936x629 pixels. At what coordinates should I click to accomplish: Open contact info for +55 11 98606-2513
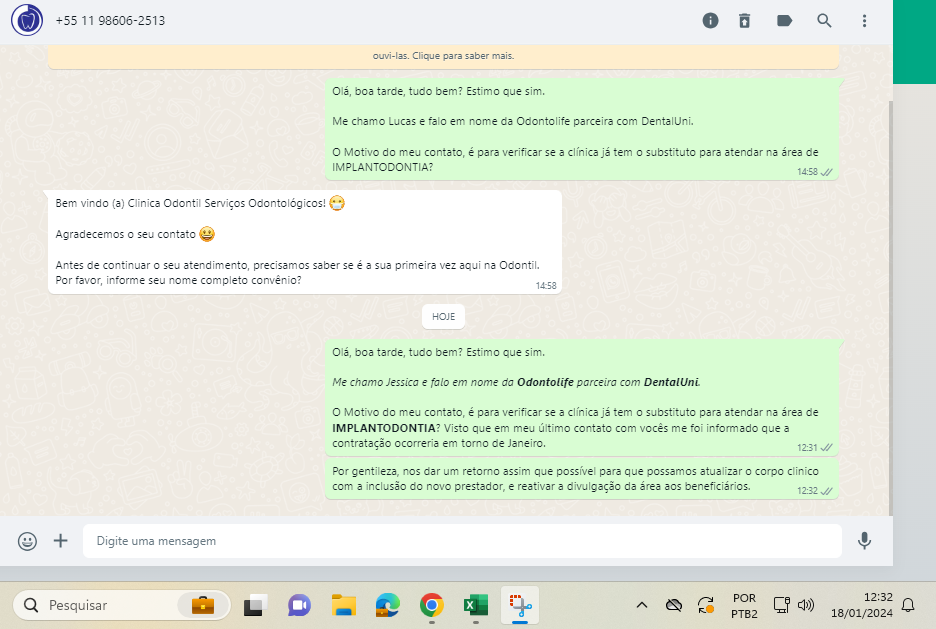110,20
